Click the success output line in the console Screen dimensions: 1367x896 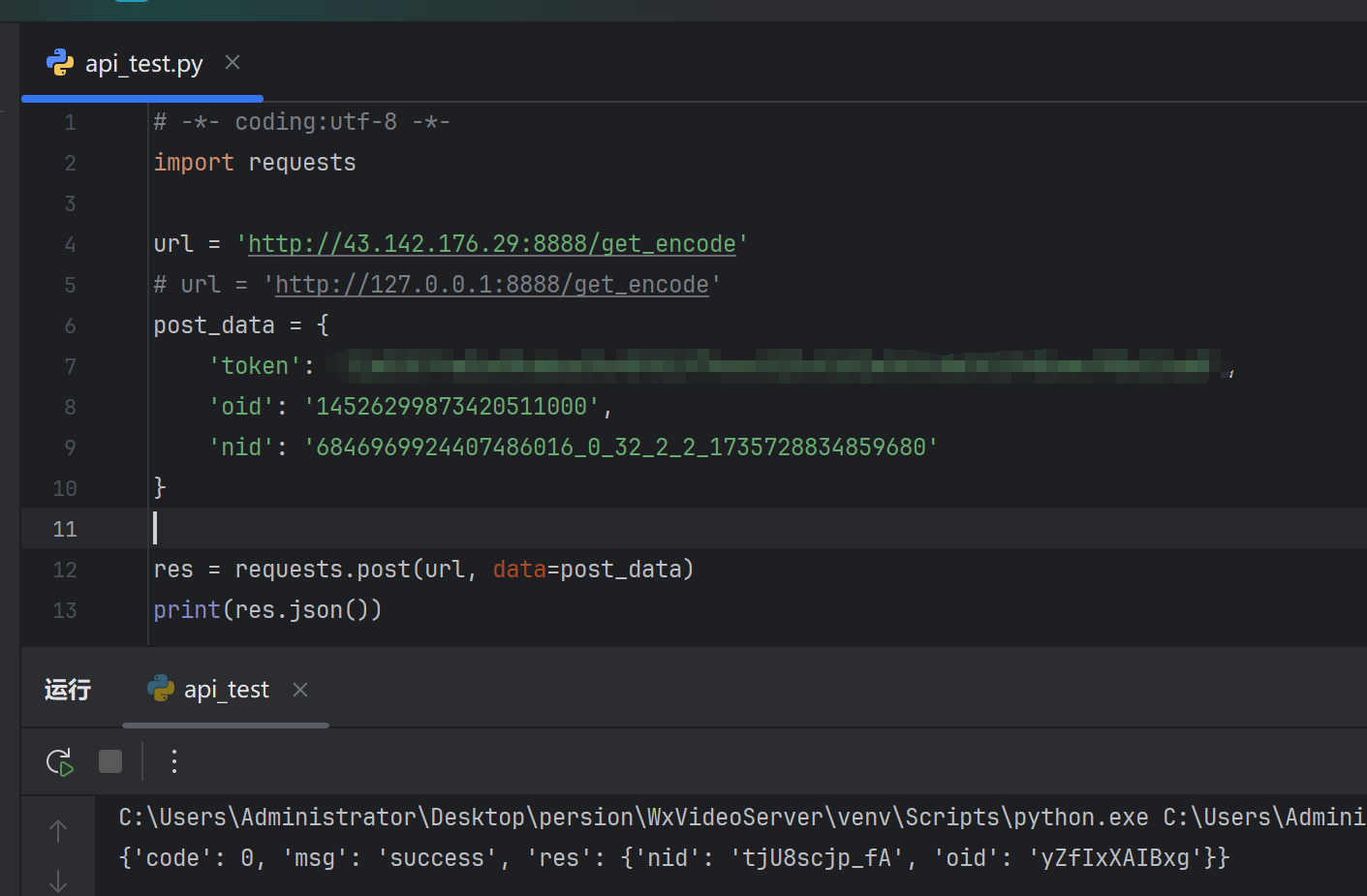[674, 858]
